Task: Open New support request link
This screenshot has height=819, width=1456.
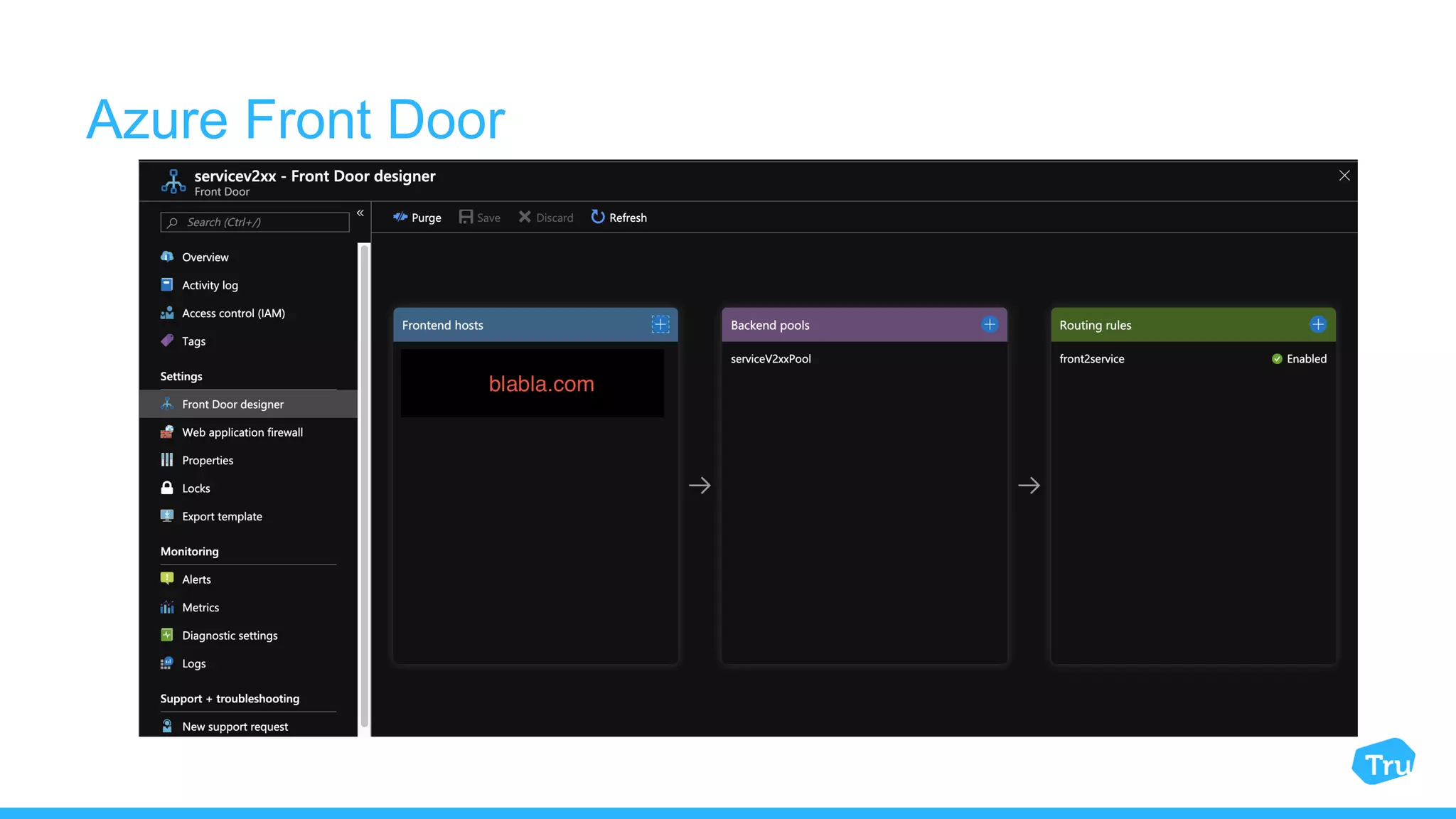Action: coord(235,727)
